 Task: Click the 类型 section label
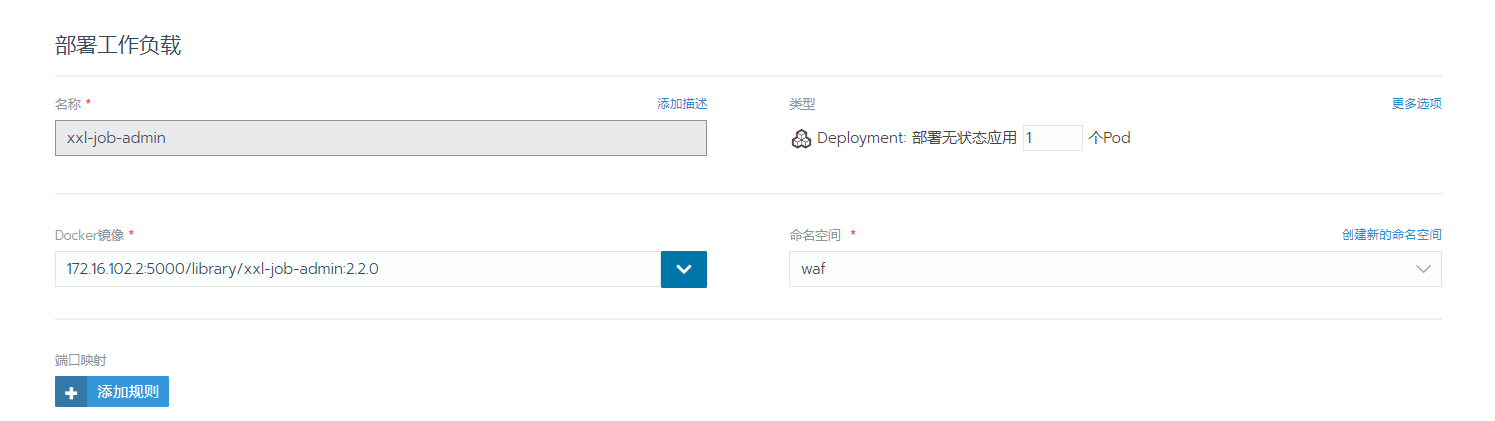click(x=802, y=104)
